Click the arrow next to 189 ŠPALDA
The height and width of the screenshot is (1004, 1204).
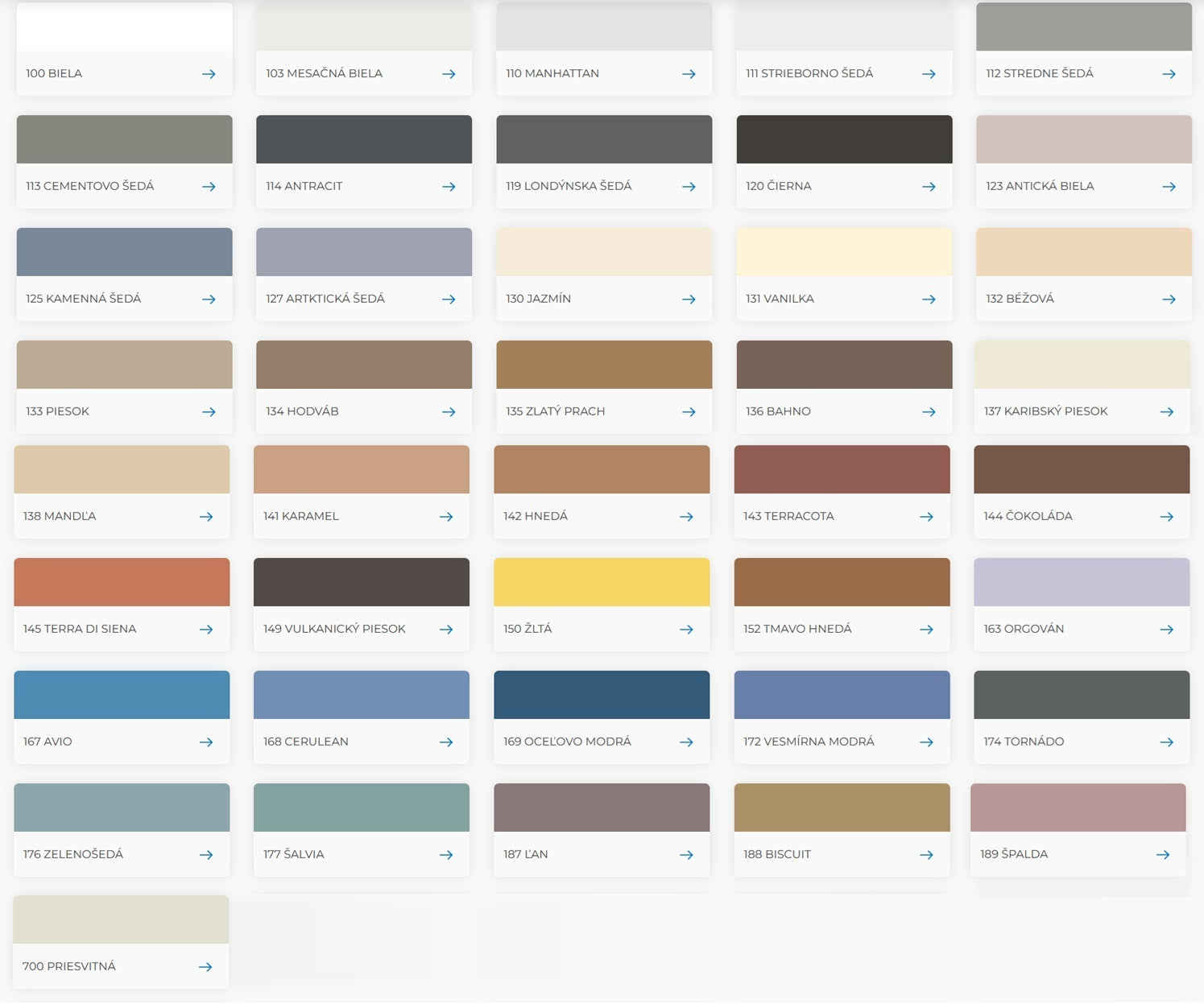click(x=1163, y=855)
